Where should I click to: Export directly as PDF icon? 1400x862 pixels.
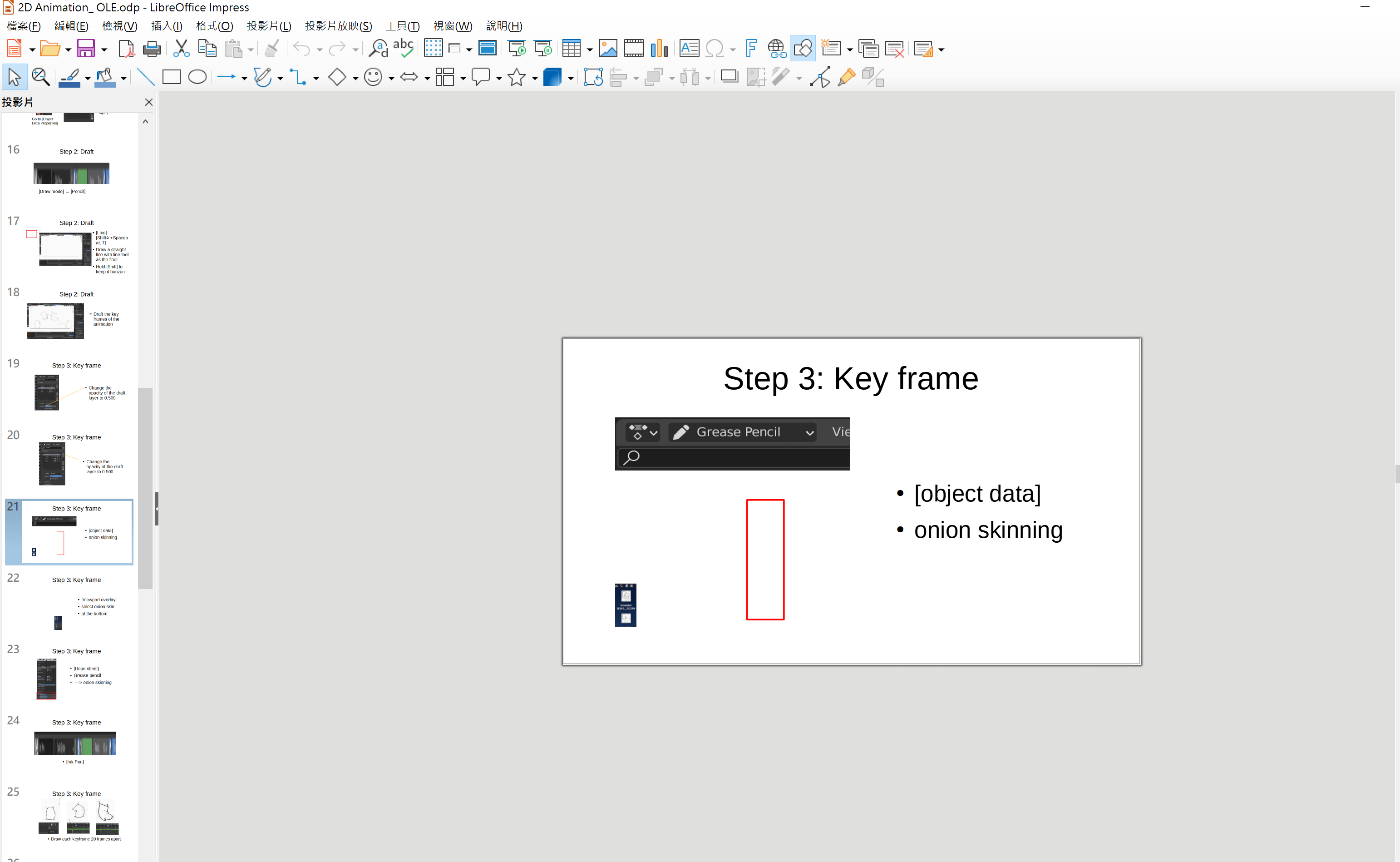[x=126, y=49]
